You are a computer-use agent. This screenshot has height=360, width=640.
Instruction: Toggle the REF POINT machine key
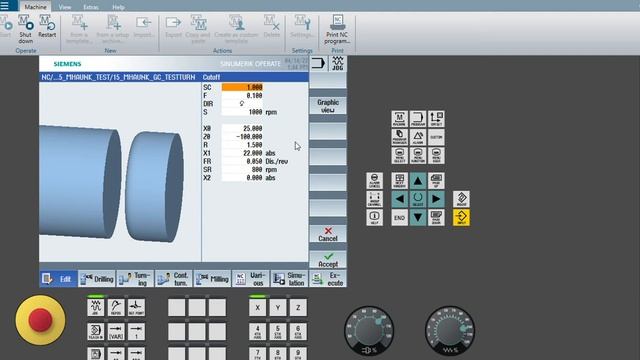[x=136, y=307]
